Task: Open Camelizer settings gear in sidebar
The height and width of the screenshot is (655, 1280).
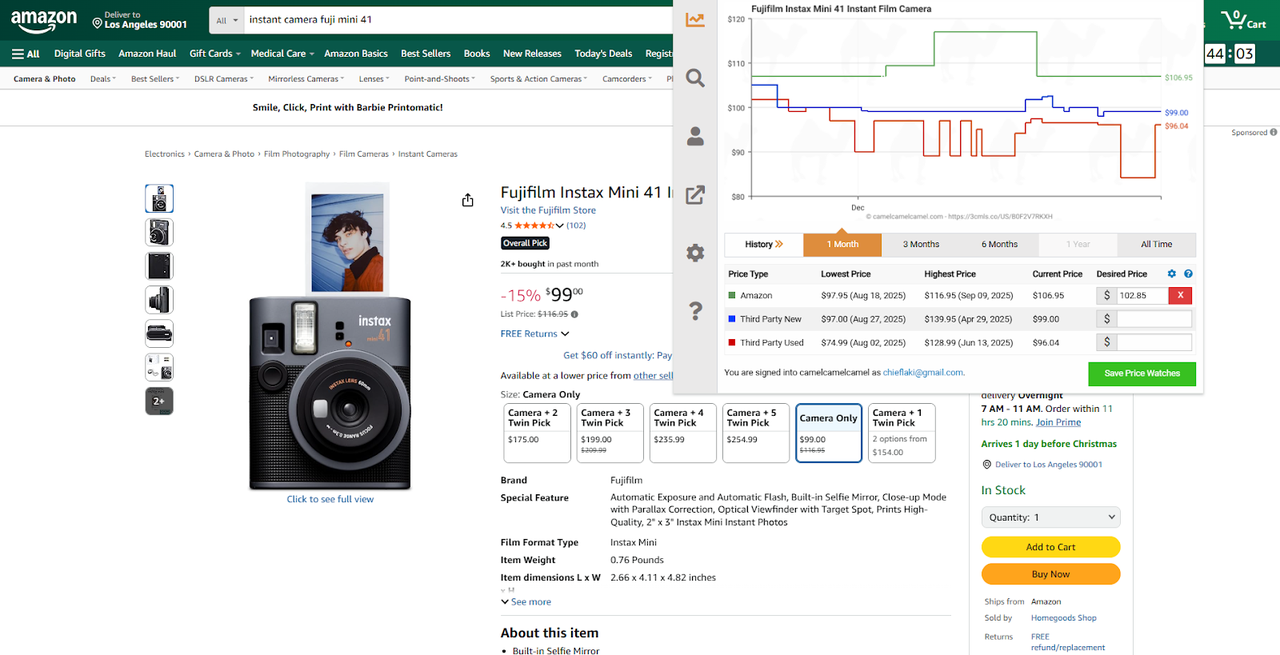Action: tap(695, 253)
